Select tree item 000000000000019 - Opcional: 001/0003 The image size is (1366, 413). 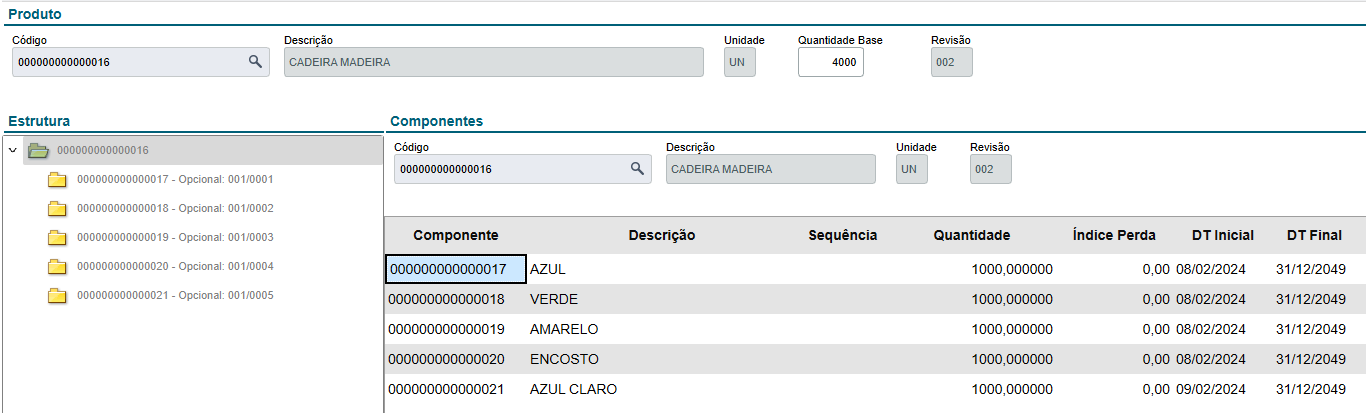tap(174, 238)
